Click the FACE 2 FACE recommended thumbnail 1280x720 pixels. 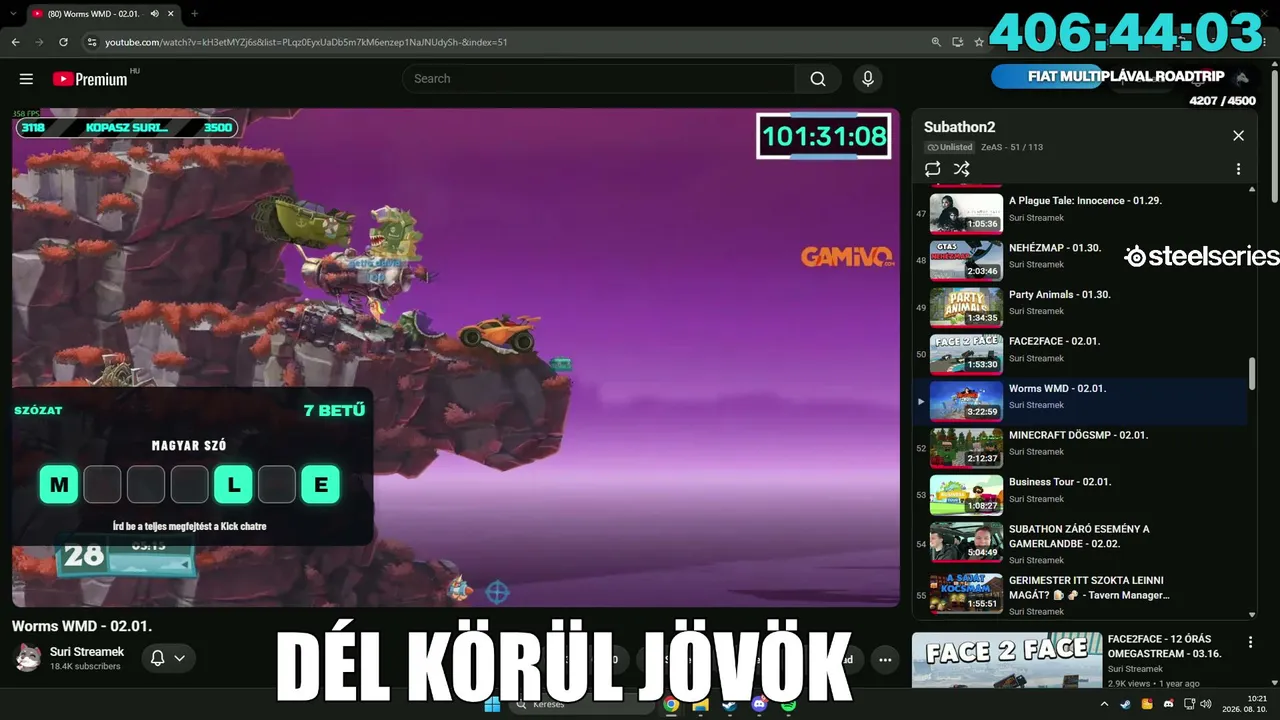1007,660
